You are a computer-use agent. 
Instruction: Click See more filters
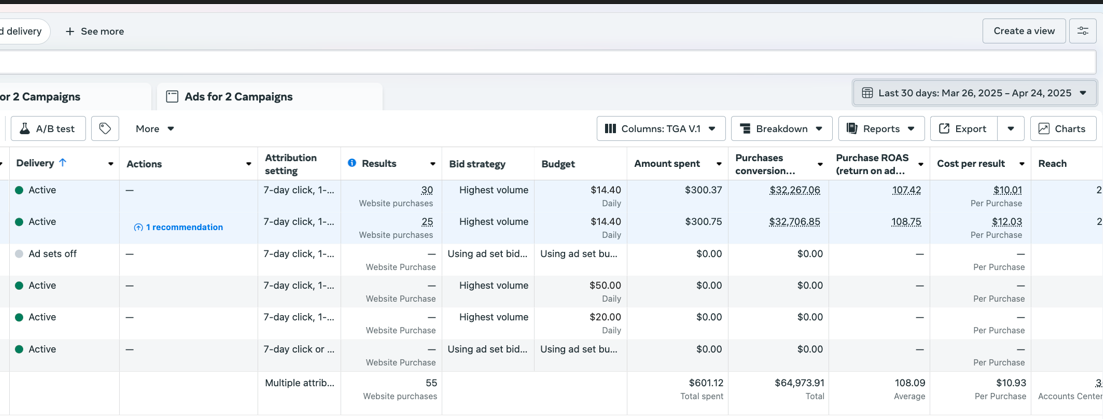(95, 31)
